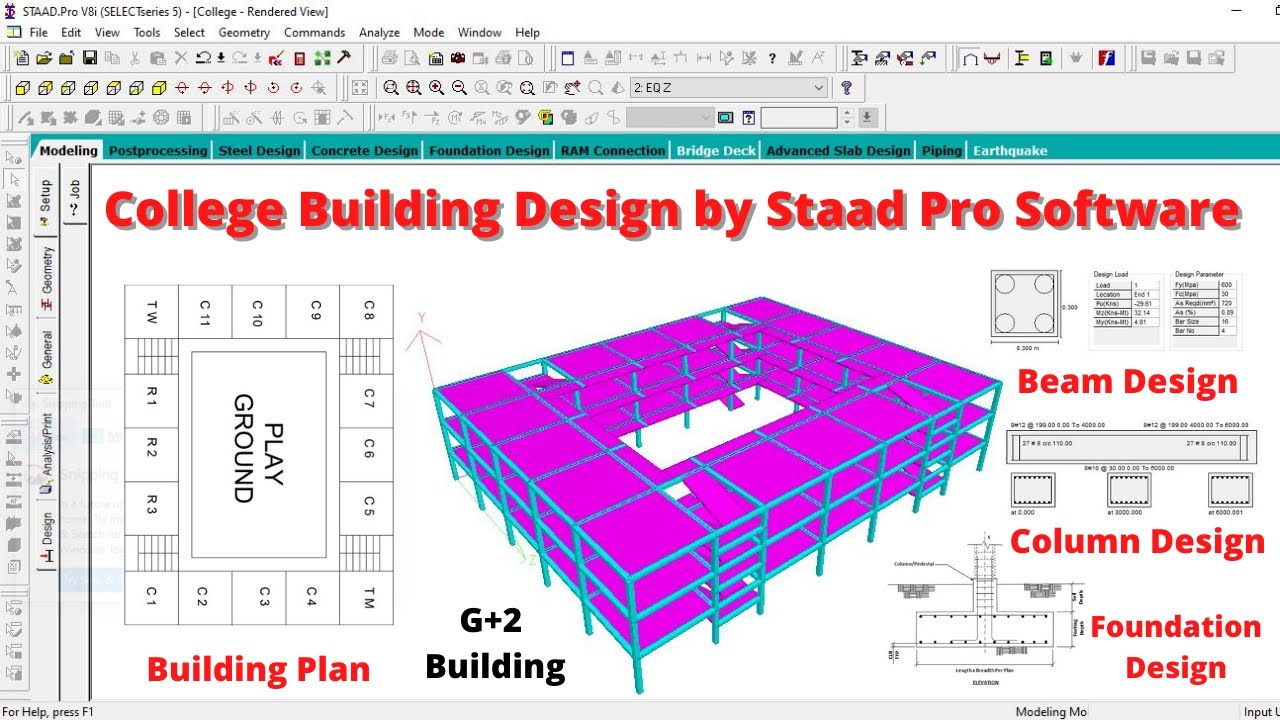
Task: Open the Commands menu
Action: point(314,32)
